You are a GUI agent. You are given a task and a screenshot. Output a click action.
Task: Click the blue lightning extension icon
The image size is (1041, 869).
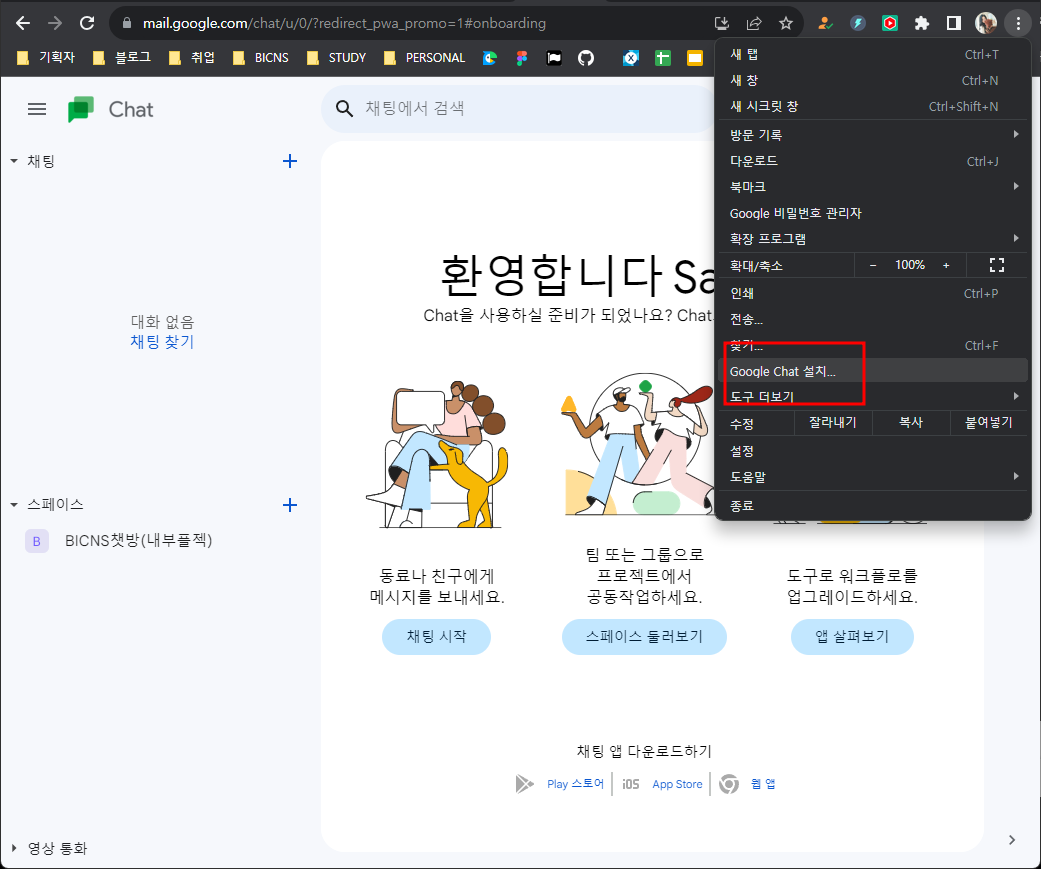858,23
